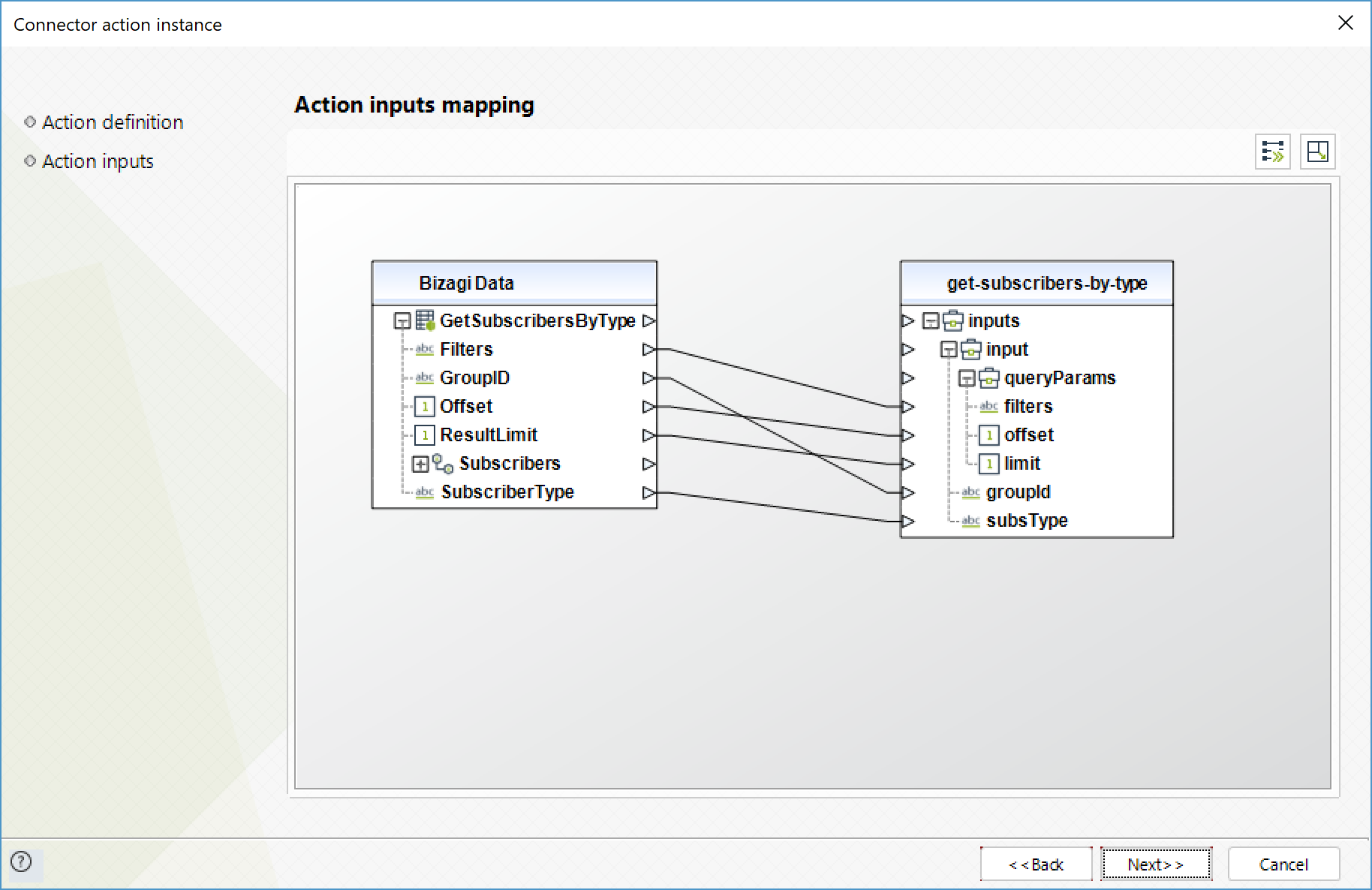The image size is (1372, 890).
Task: Click the input briefcase object icon
Action: coord(971,350)
